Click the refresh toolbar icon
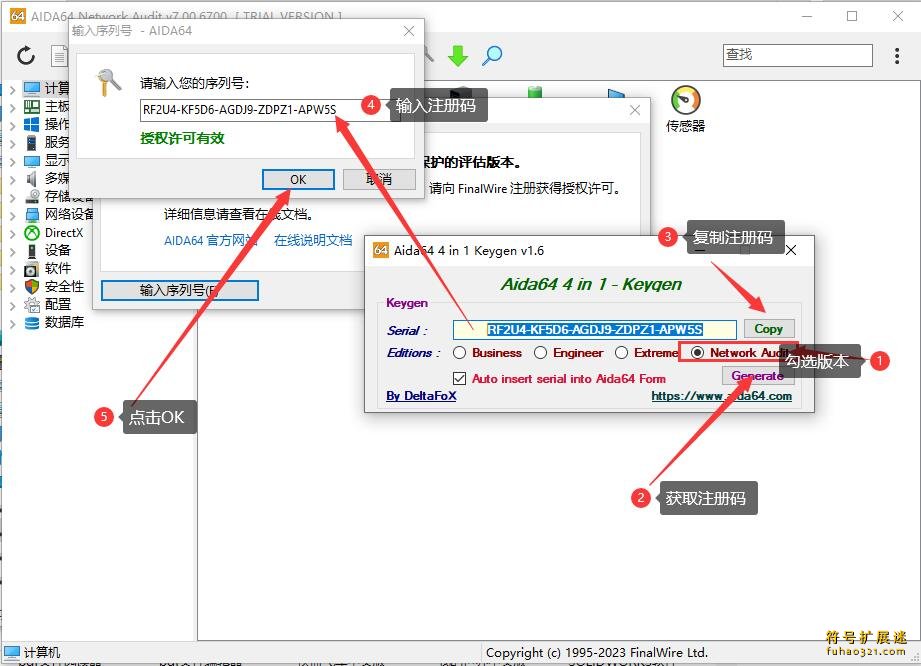Image resolution: width=921 pixels, height=666 pixels. point(25,56)
